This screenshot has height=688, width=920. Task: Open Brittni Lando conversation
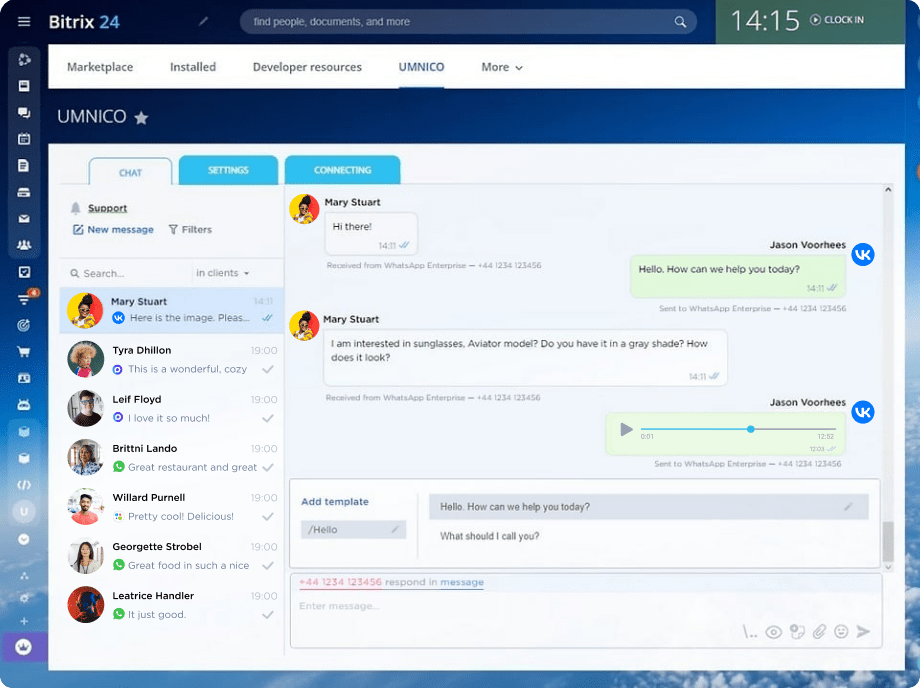click(171, 457)
